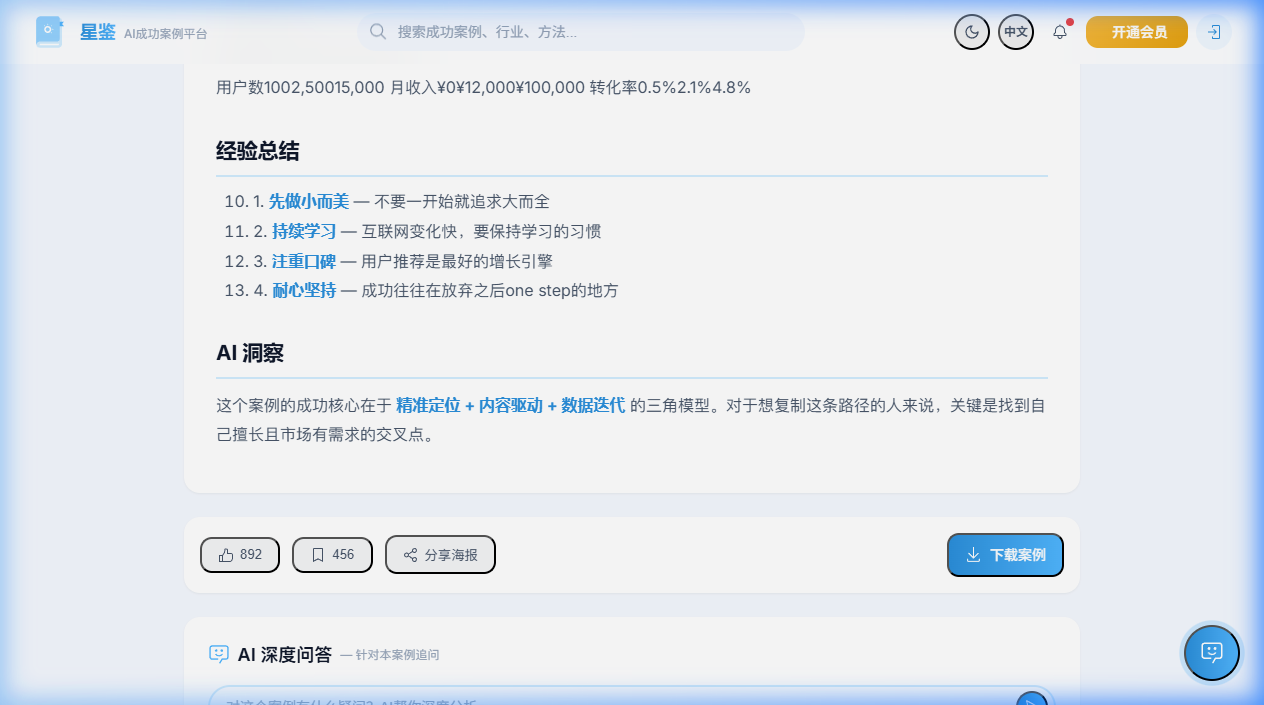This screenshot has height=705, width=1264.
Task: Switch language using the 中文 toggle
Action: [1015, 31]
